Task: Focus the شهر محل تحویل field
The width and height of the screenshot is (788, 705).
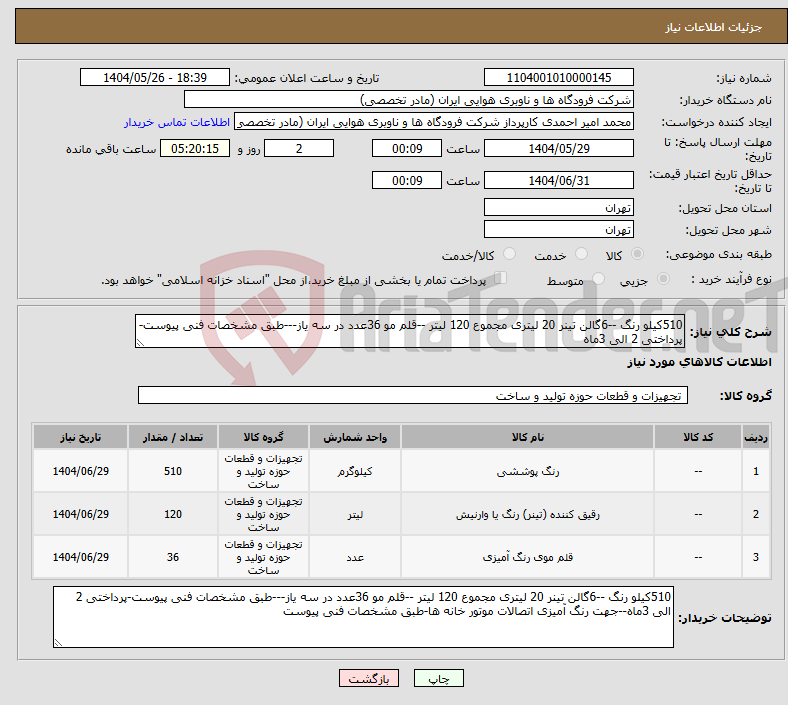Action: pyautogui.click(x=557, y=230)
